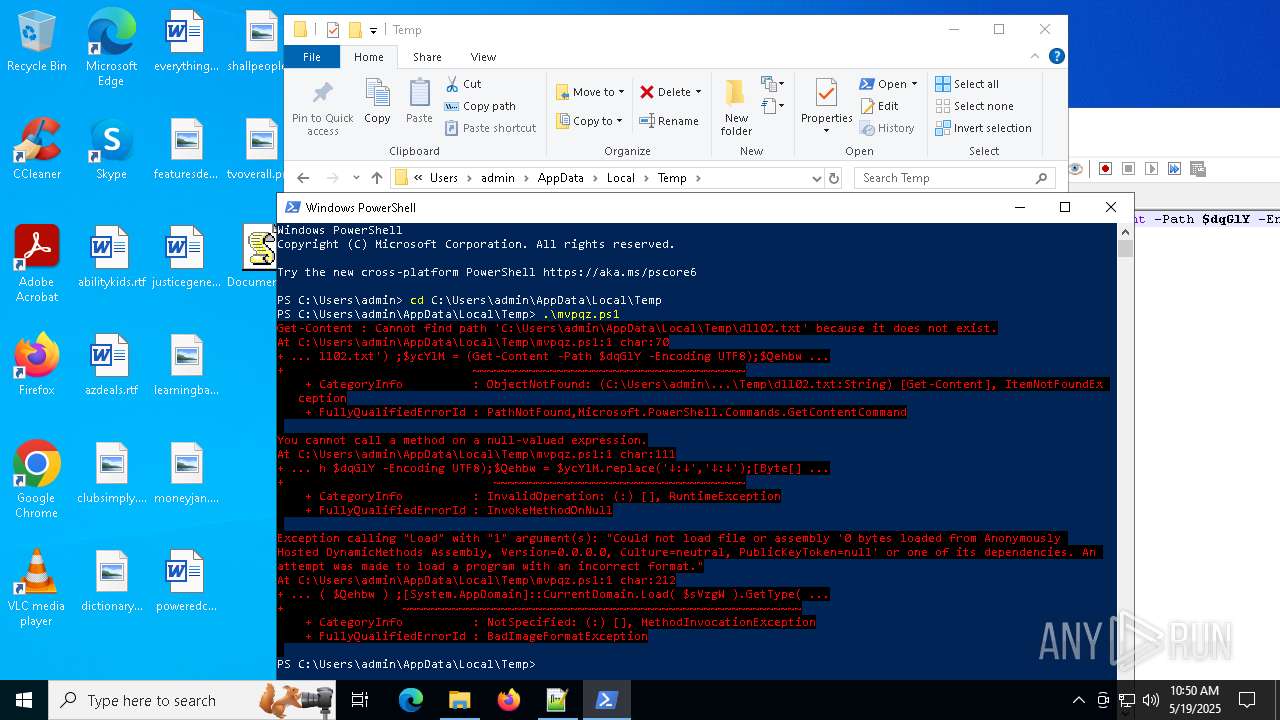Open the Copy to dropdown
Screen dimensions: 1280x720
[590, 121]
